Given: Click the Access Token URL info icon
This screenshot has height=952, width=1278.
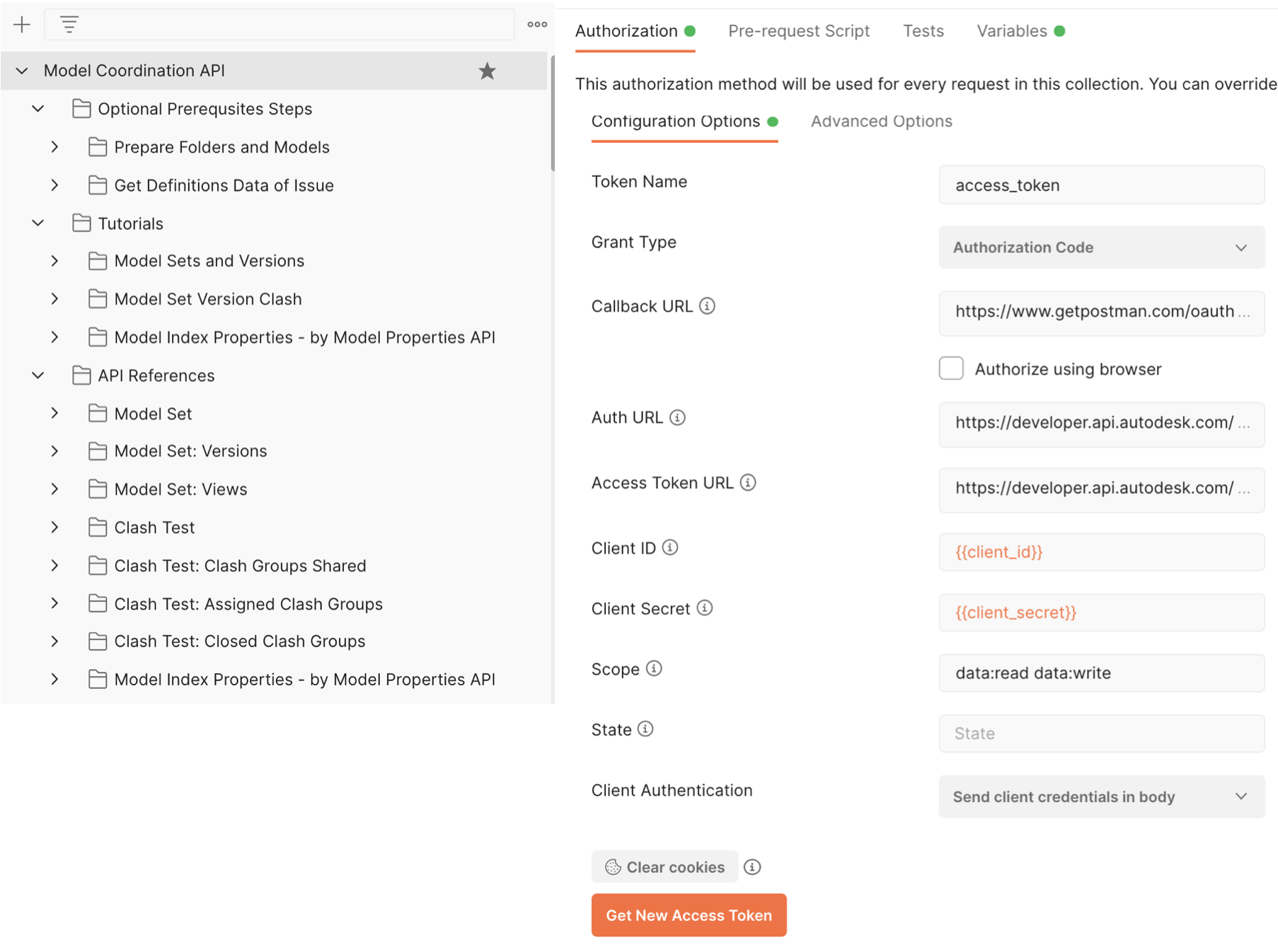Looking at the screenshot, I should click(x=748, y=482).
